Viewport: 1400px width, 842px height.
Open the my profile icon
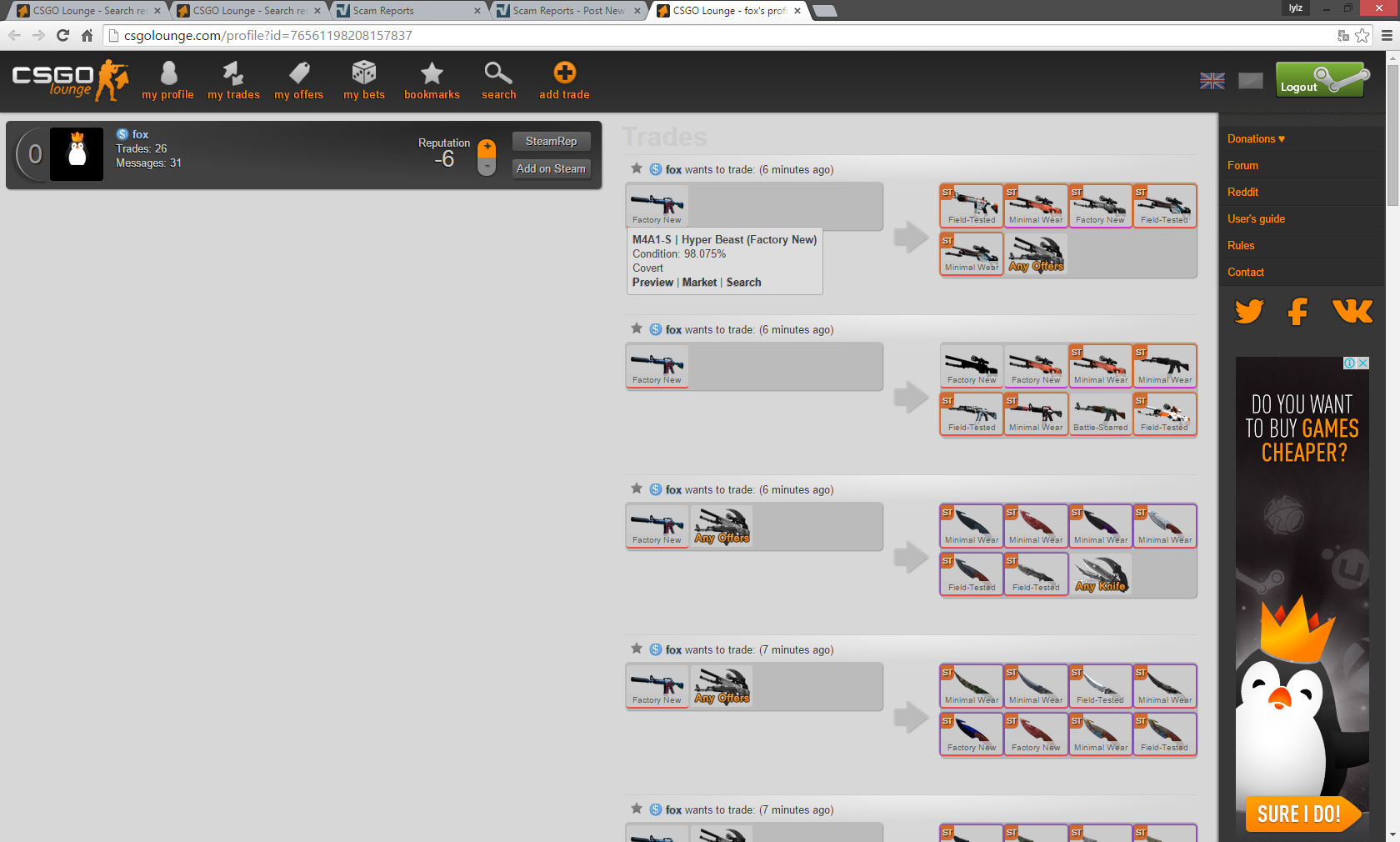(x=168, y=74)
